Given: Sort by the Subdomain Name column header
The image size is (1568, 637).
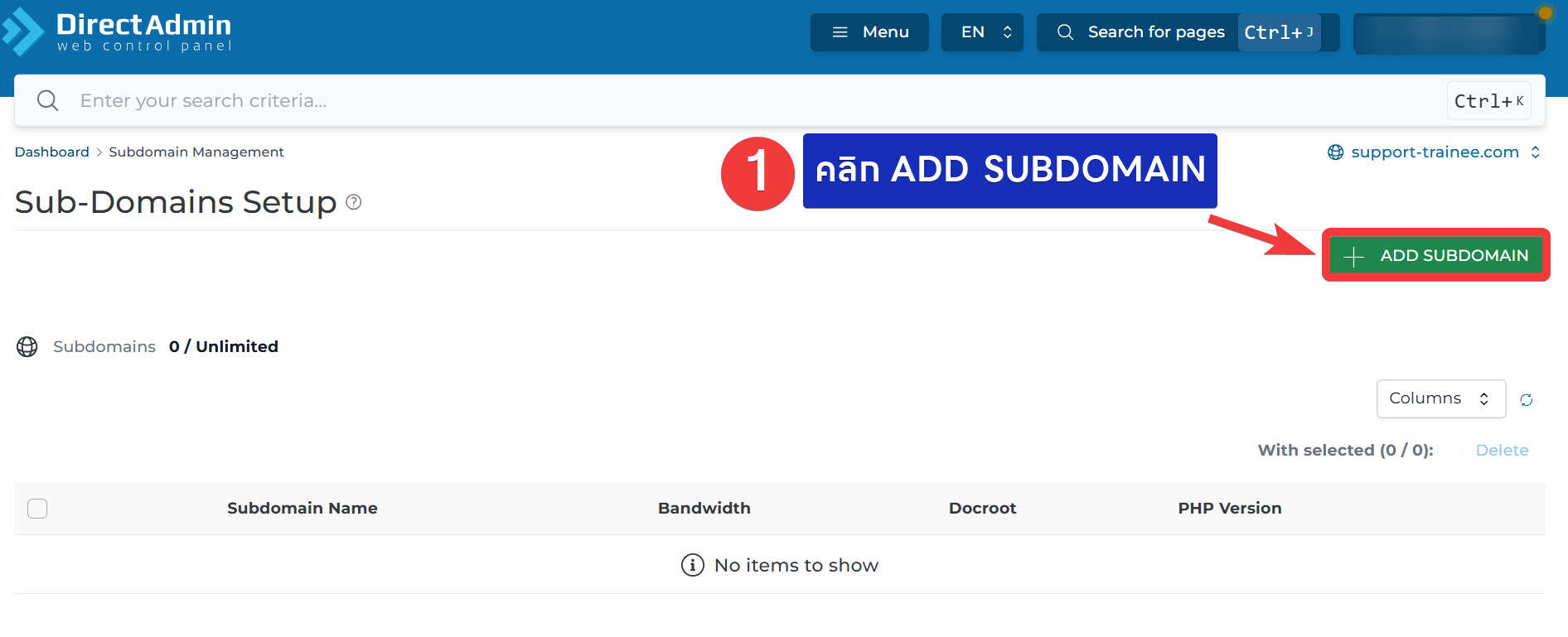Looking at the screenshot, I should 302,509.
